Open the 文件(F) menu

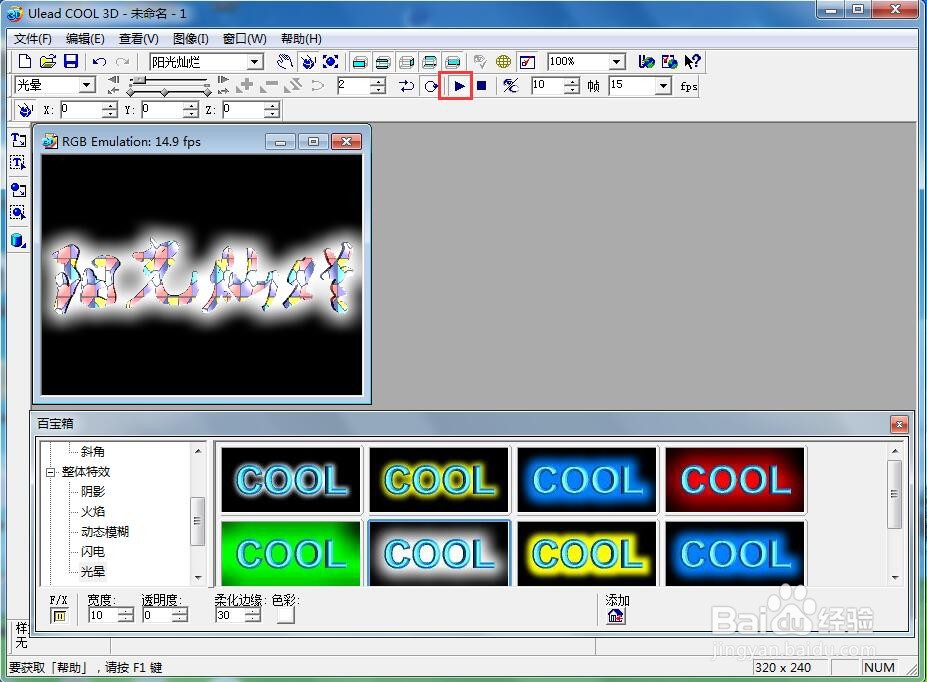click(33, 39)
